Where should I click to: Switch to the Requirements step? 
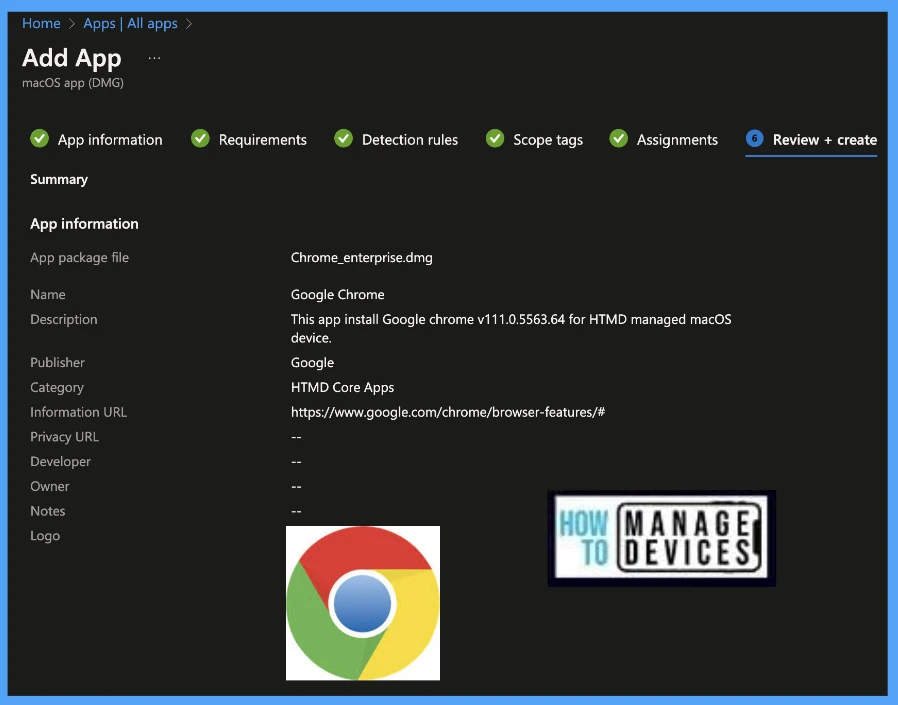(x=262, y=140)
